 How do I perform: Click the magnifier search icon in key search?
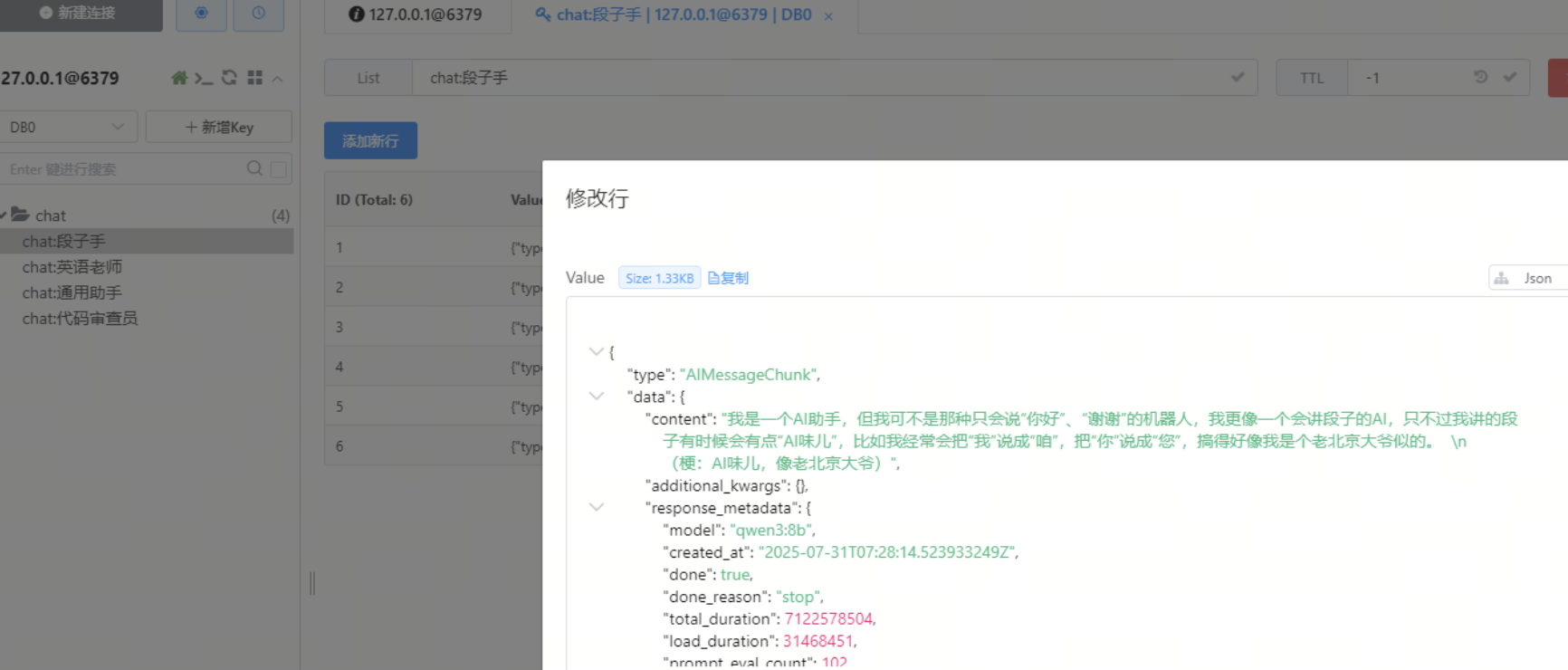(x=254, y=168)
